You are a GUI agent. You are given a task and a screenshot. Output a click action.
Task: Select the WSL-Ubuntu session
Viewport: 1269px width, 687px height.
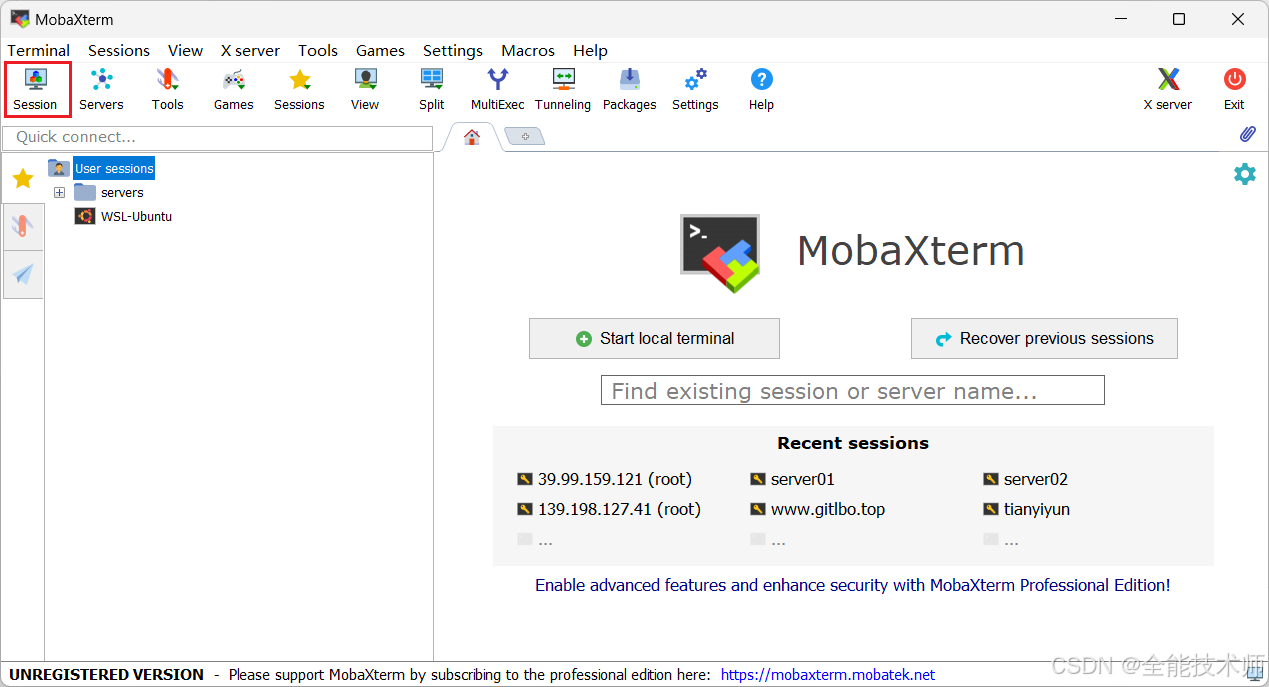(124, 216)
